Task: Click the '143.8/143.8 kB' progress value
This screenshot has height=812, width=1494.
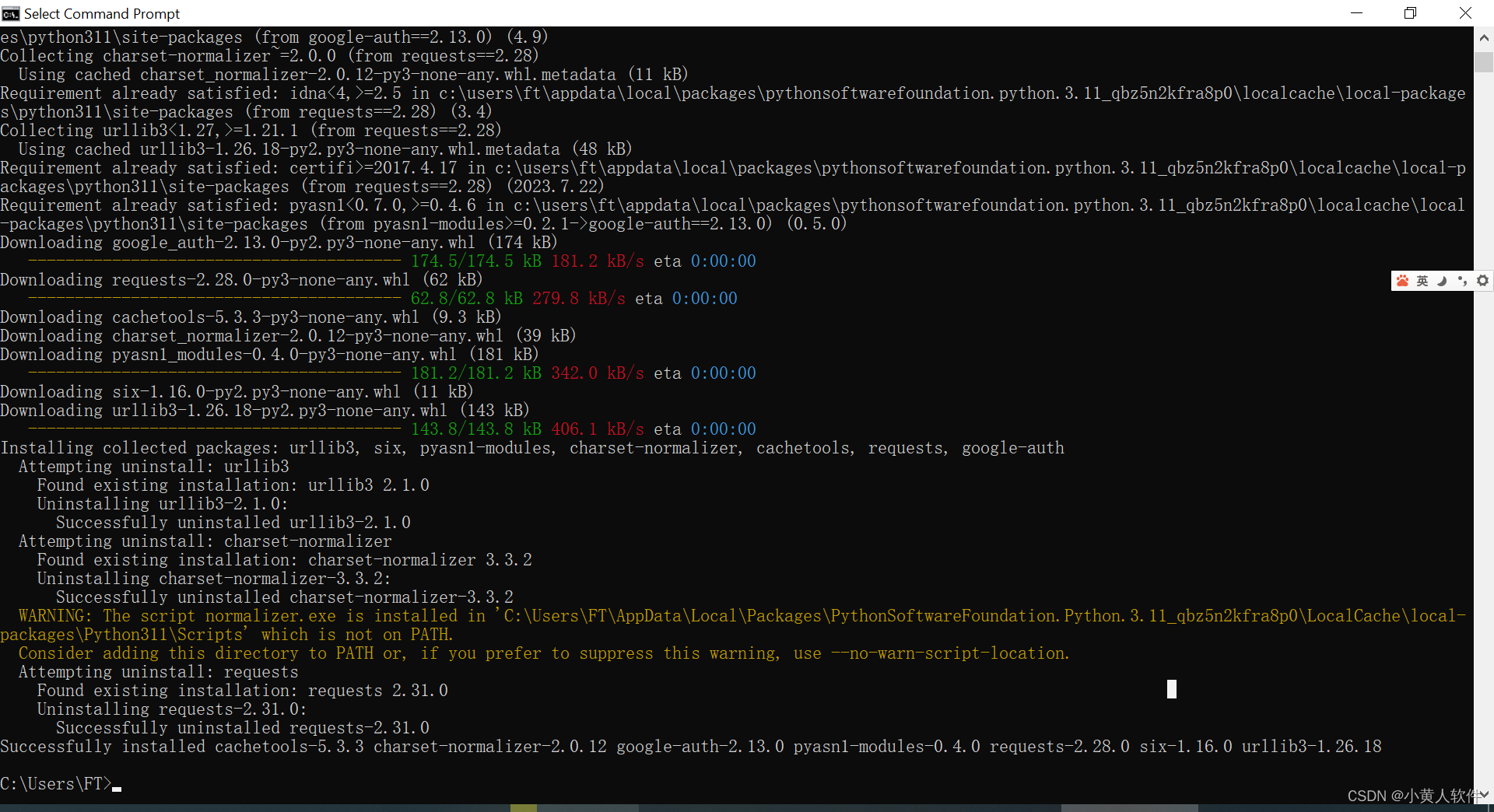Action: click(x=476, y=429)
